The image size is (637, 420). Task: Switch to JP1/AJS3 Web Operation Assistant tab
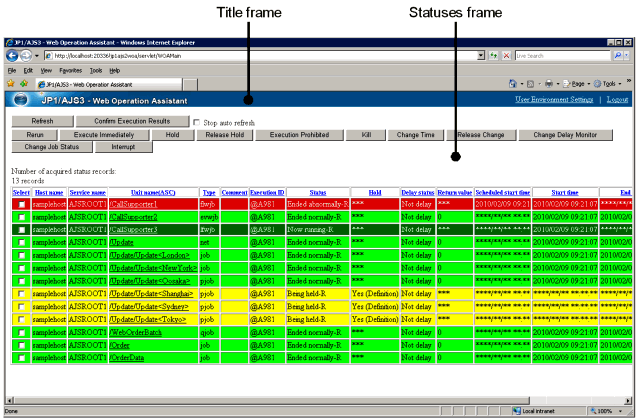point(87,85)
